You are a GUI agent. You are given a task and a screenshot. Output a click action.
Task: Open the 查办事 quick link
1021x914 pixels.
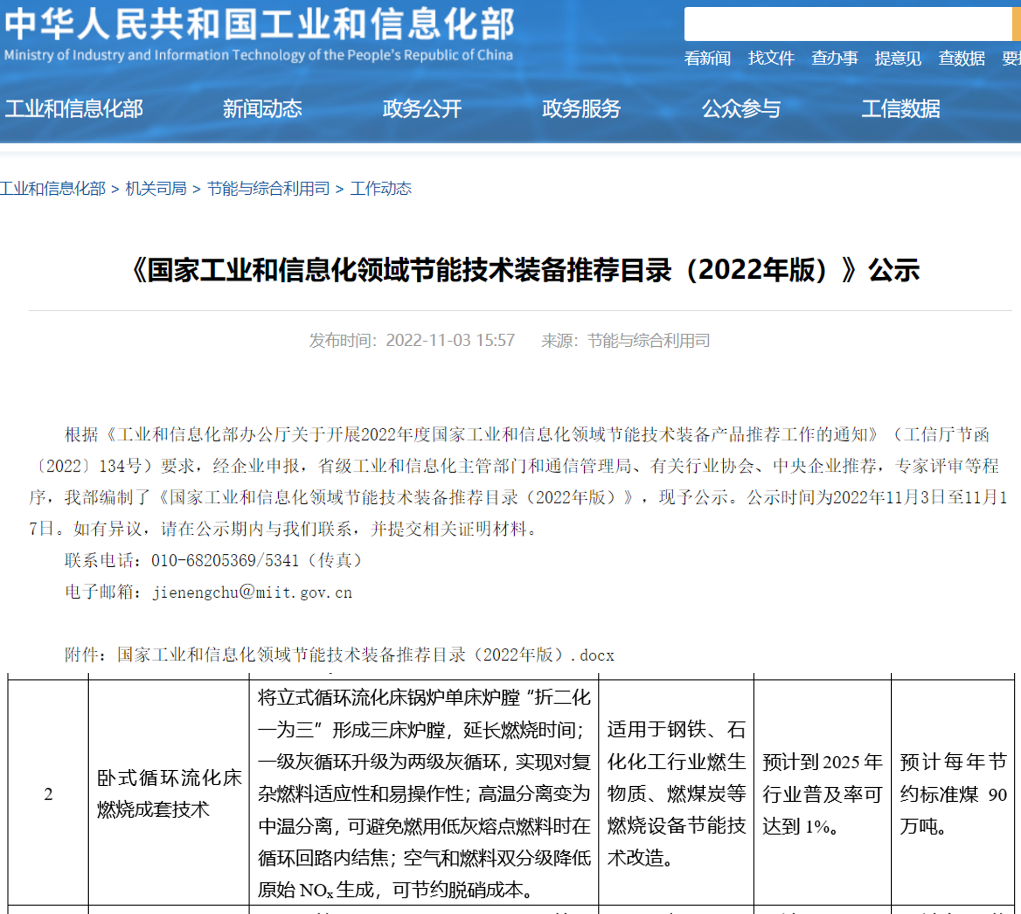pos(834,58)
